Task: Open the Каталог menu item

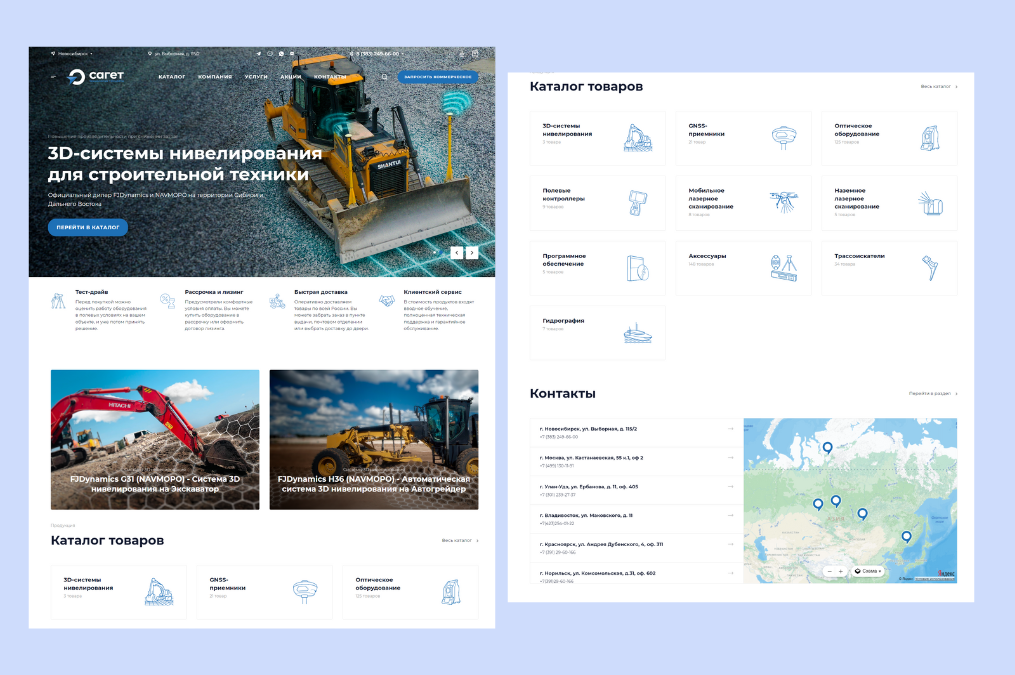Action: click(x=172, y=76)
